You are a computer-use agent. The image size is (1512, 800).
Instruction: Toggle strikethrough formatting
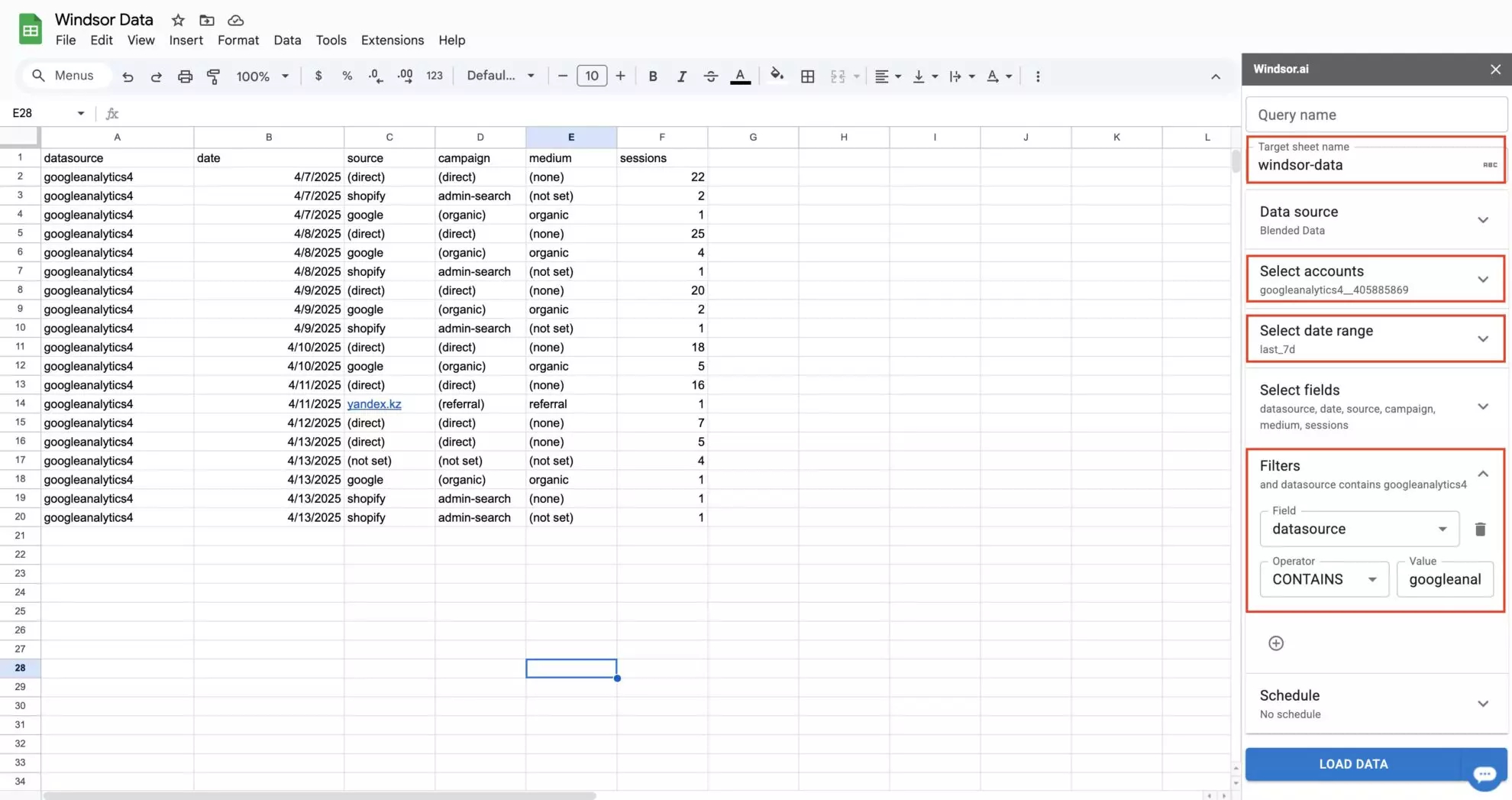[x=710, y=76]
